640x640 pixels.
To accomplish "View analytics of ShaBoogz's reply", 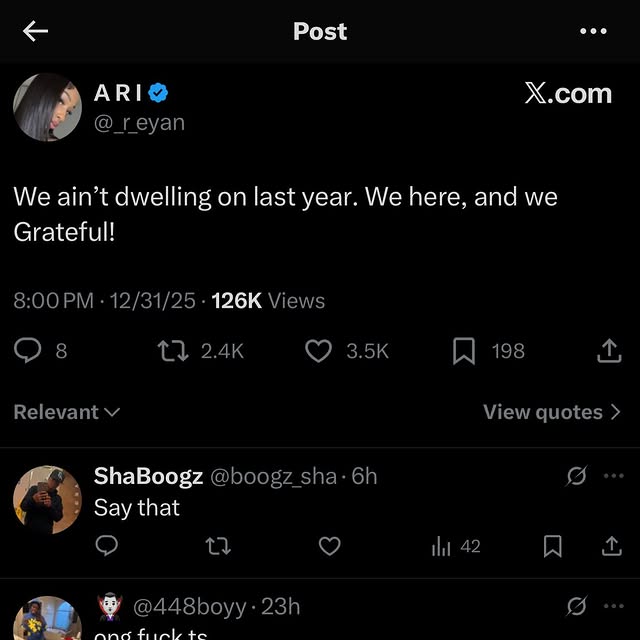I will (x=441, y=546).
